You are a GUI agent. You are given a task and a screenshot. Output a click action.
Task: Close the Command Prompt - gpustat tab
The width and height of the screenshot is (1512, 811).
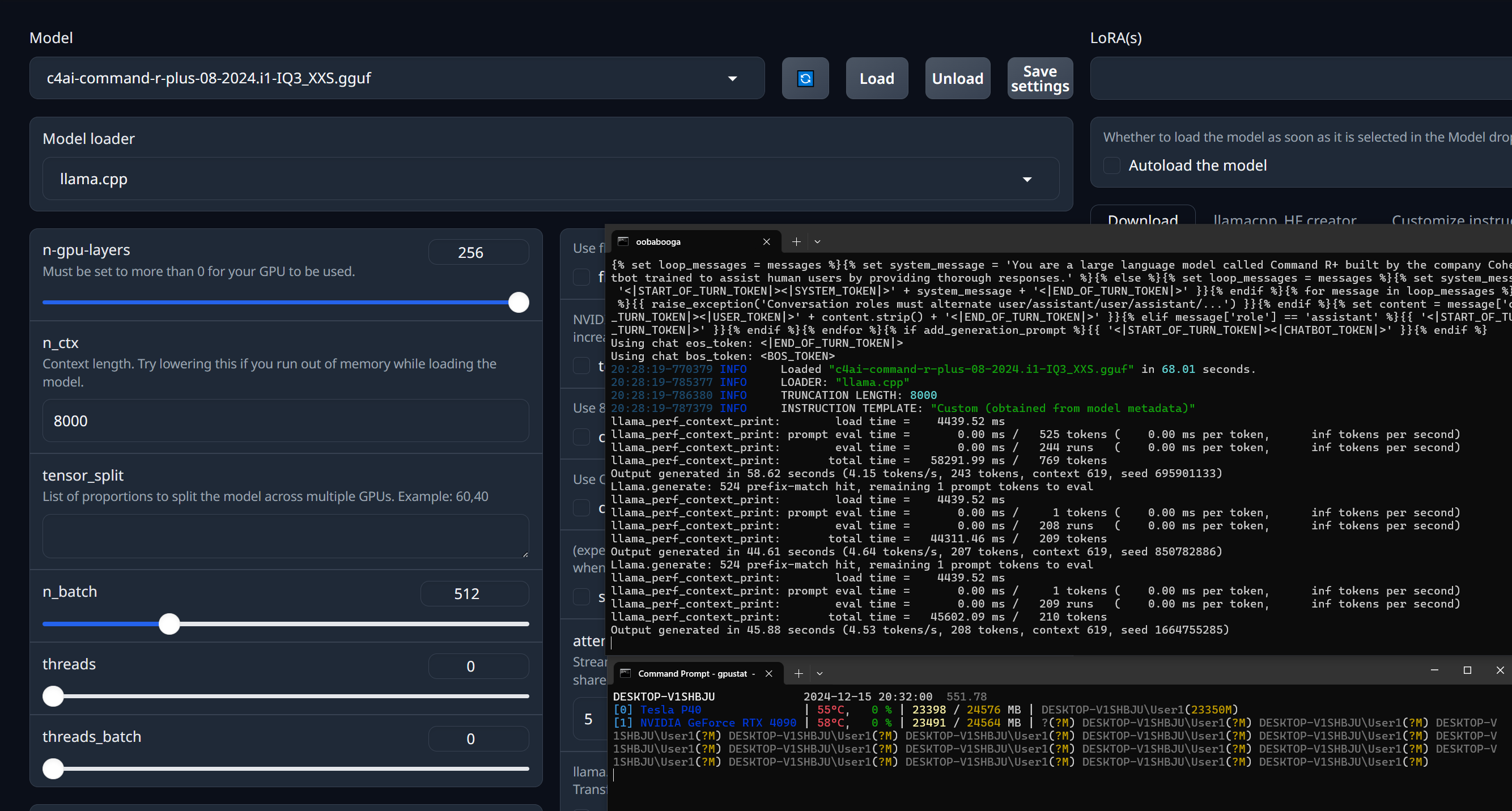(x=768, y=673)
